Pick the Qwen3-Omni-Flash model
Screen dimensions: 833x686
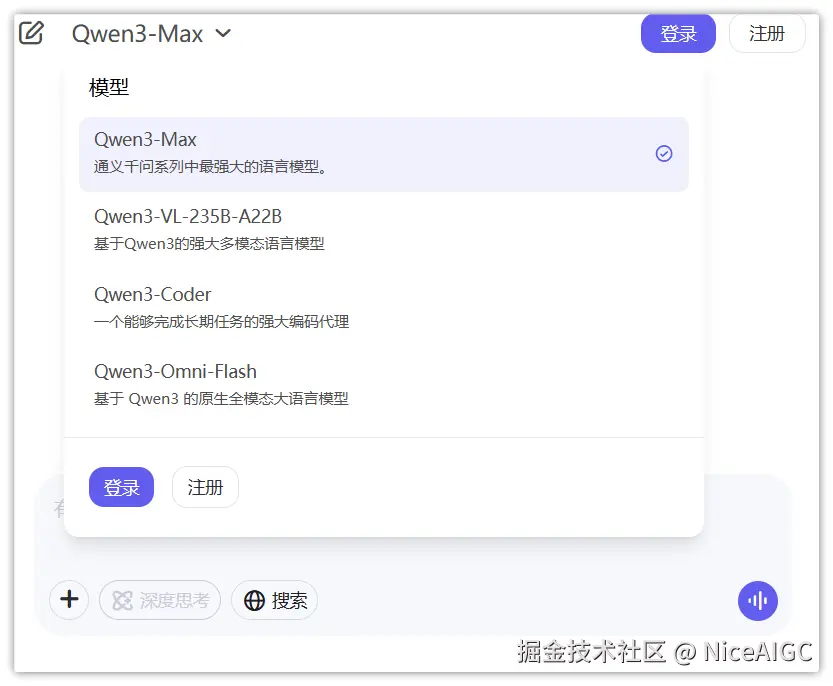pyautogui.click(x=384, y=384)
